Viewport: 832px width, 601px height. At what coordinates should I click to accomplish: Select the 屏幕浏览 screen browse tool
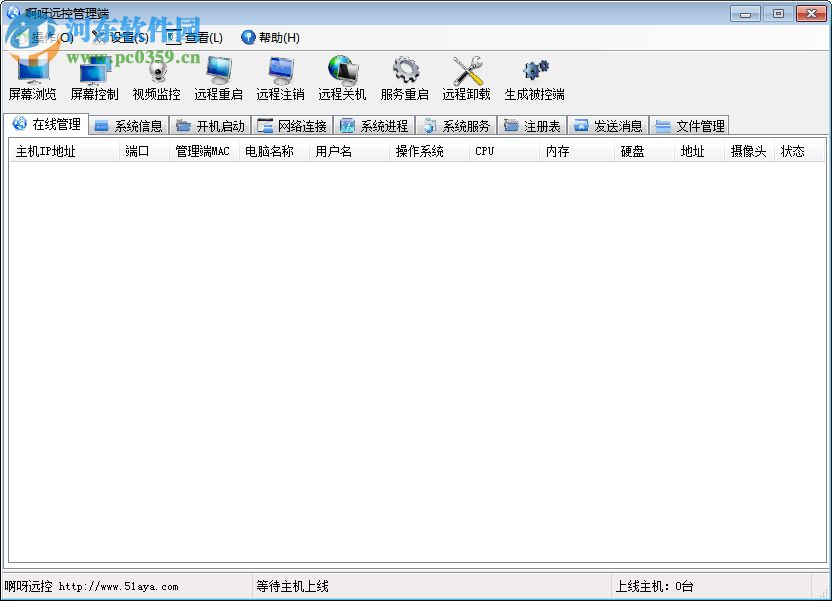(x=34, y=78)
